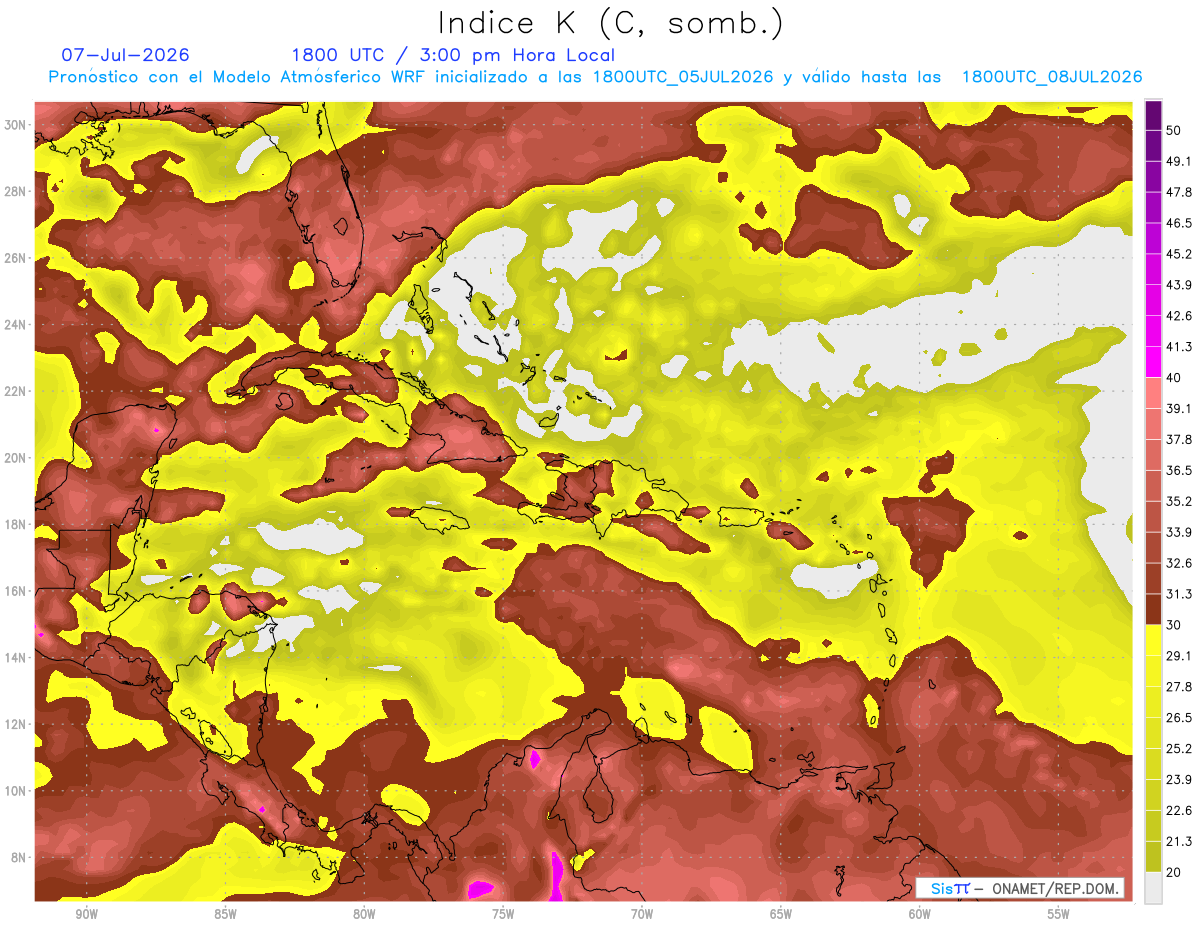Viewport: 1200px width, 927px height.
Task: Click the colorbar value 42.6
Action: 1179,316
